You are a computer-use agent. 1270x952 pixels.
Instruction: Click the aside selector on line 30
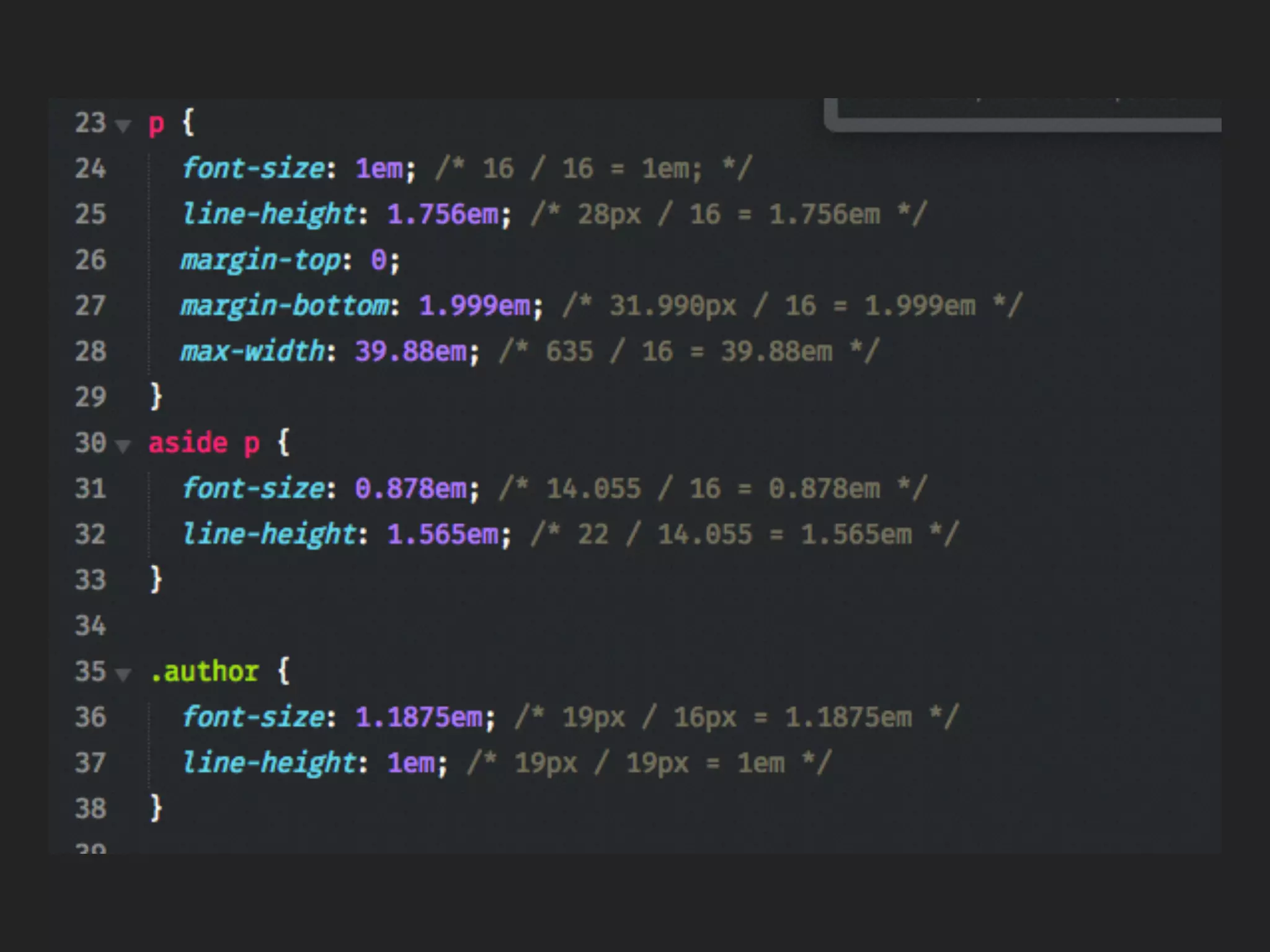point(188,443)
